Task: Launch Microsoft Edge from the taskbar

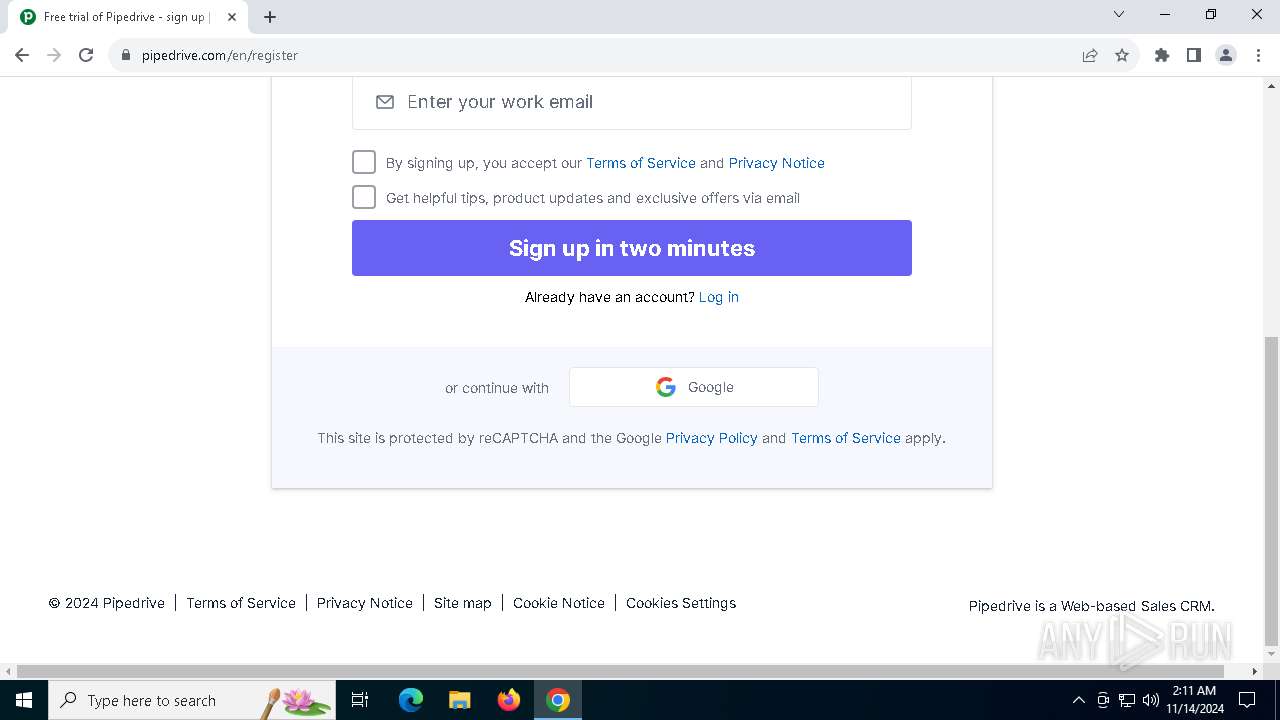Action: pos(411,700)
